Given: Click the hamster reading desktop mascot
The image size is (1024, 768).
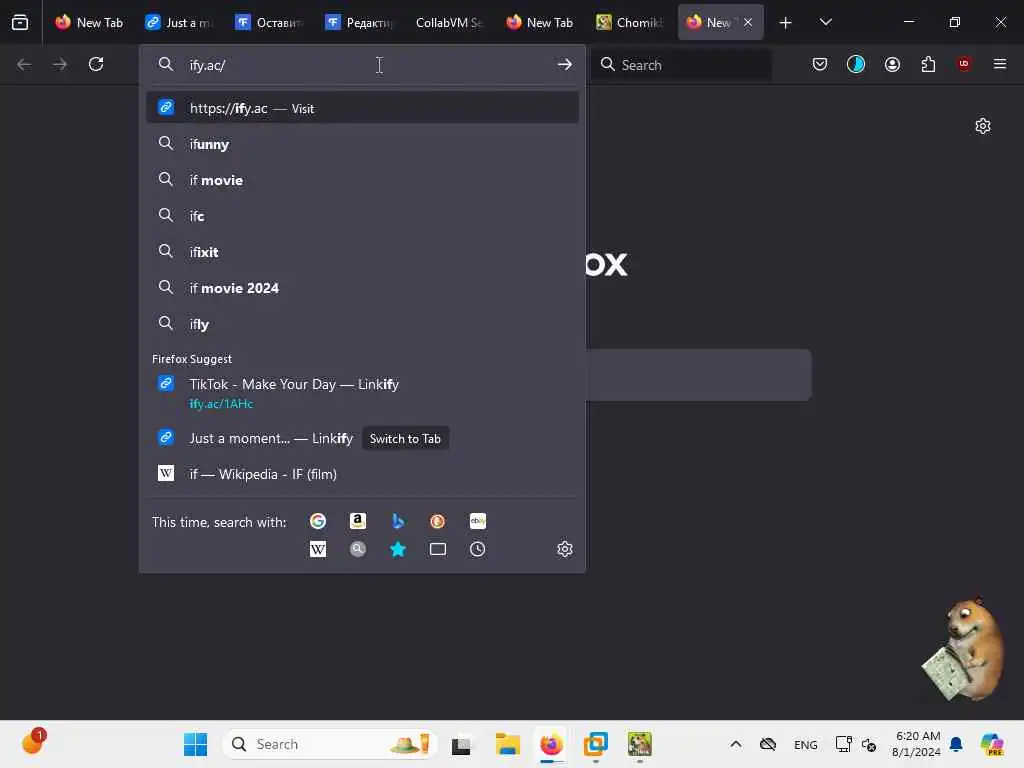Looking at the screenshot, I should [x=964, y=649].
